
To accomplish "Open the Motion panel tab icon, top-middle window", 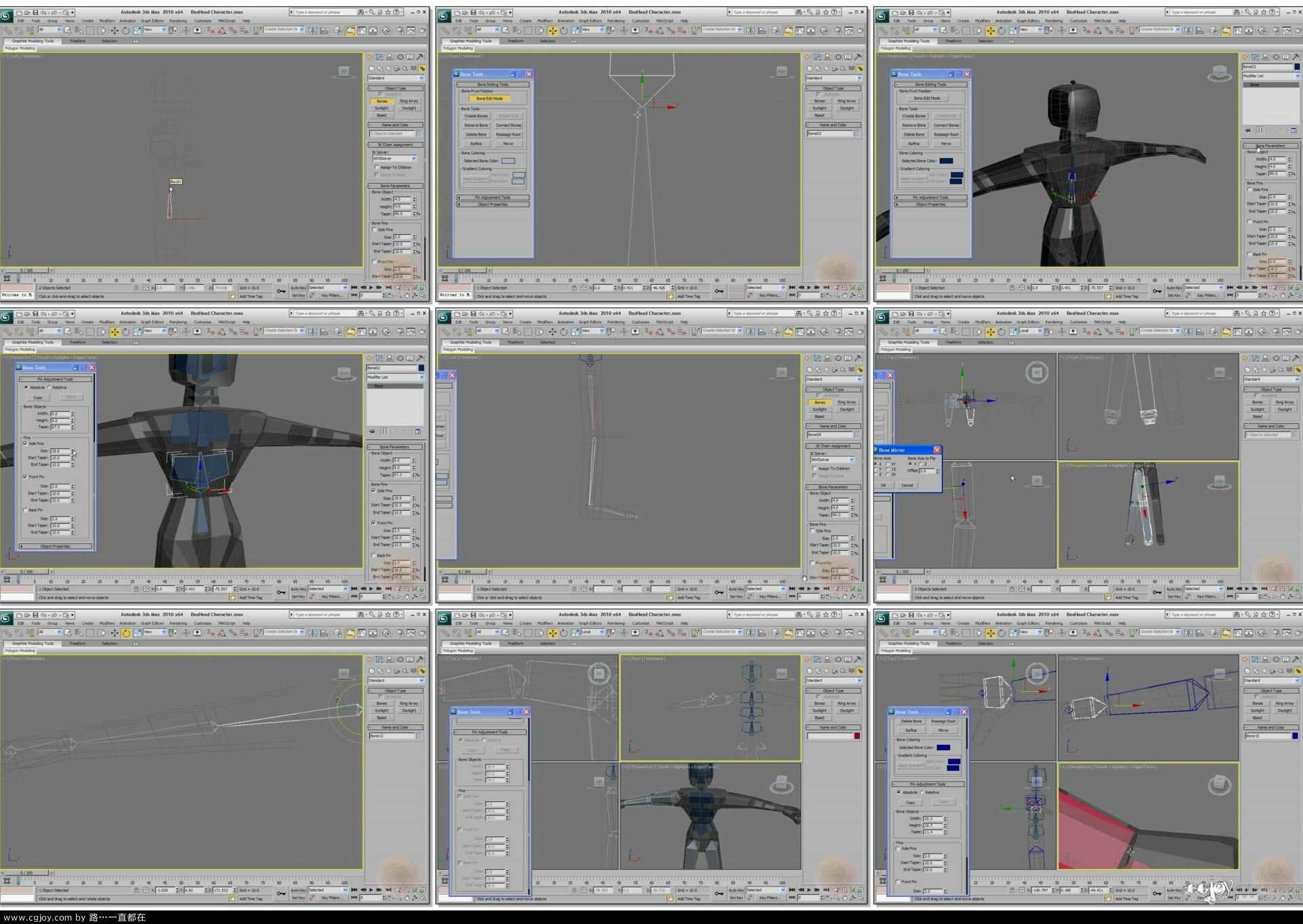I will pyautogui.click(x=838, y=57).
